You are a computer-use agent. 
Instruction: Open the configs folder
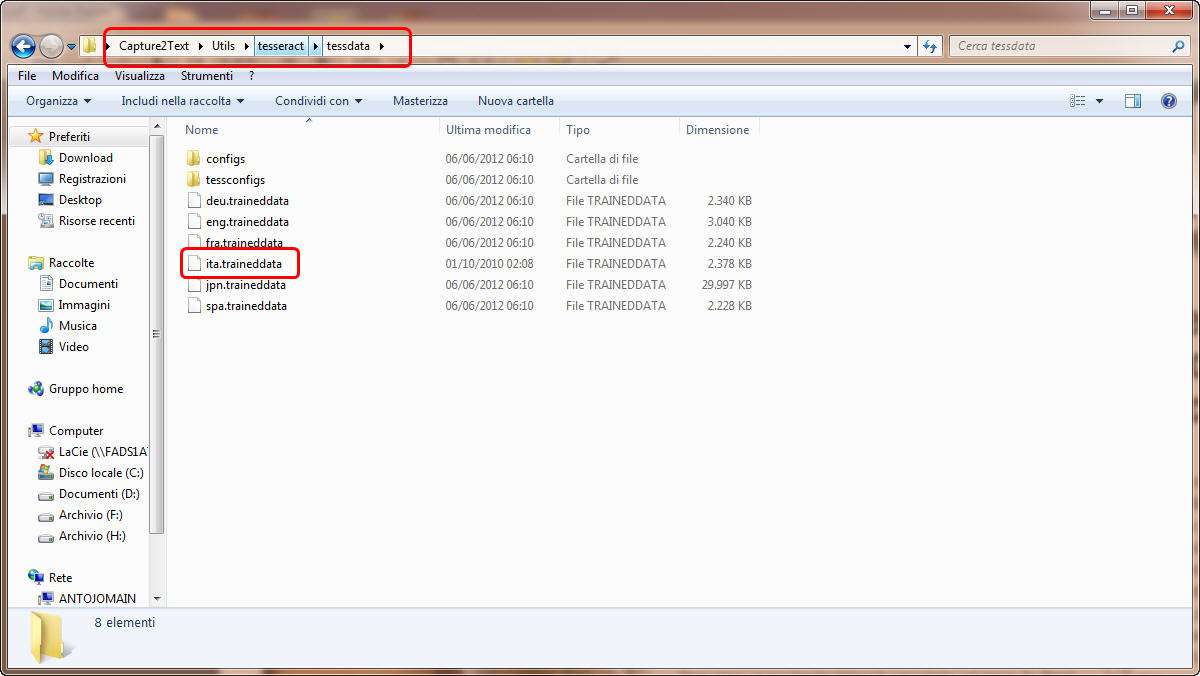click(x=225, y=159)
